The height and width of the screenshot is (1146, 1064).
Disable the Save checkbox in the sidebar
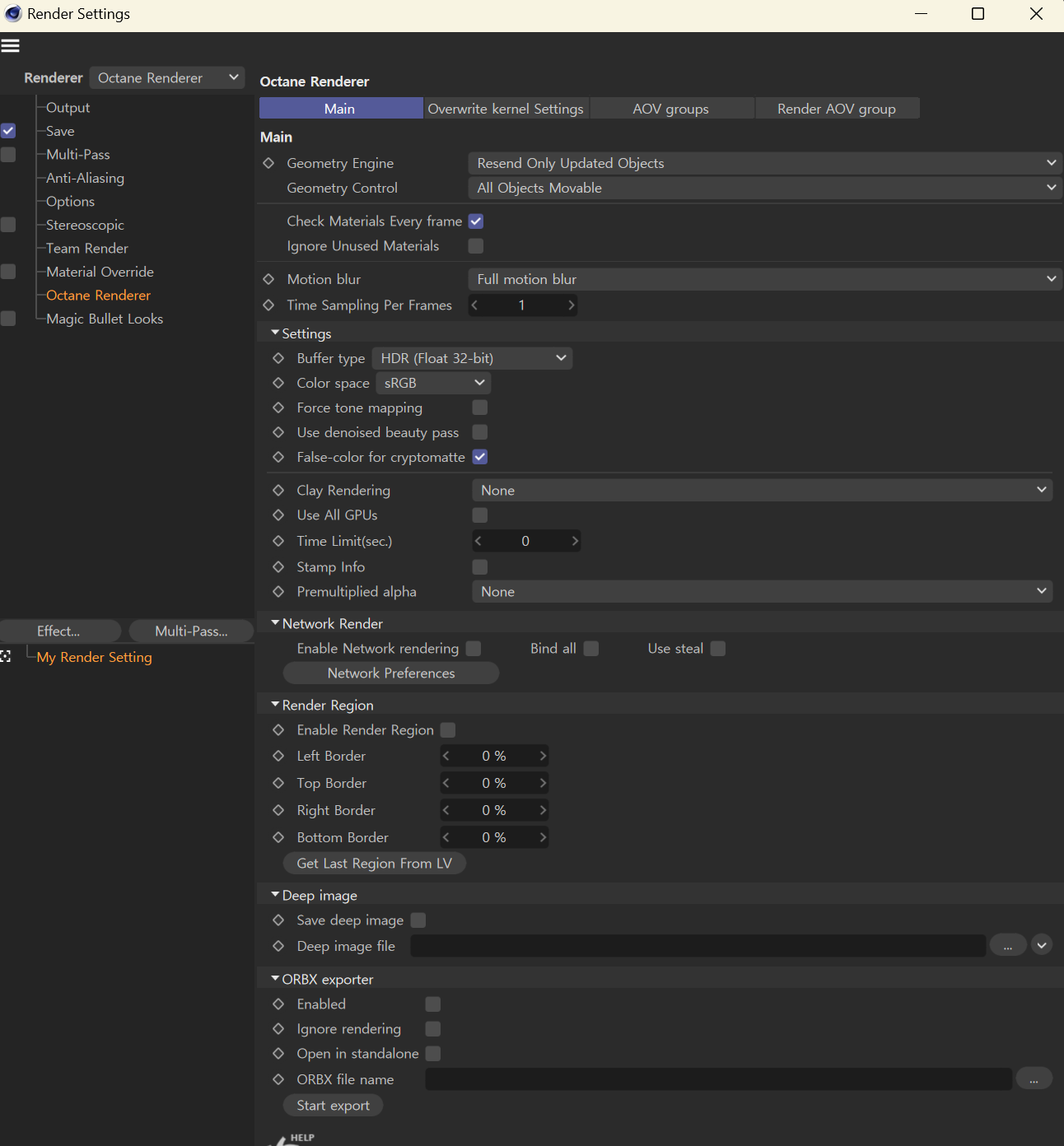point(8,131)
